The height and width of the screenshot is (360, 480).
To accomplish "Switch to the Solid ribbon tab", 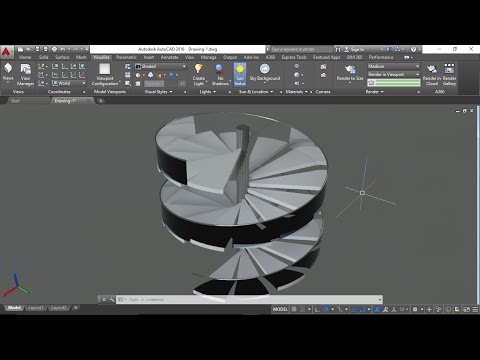I will point(43,57).
